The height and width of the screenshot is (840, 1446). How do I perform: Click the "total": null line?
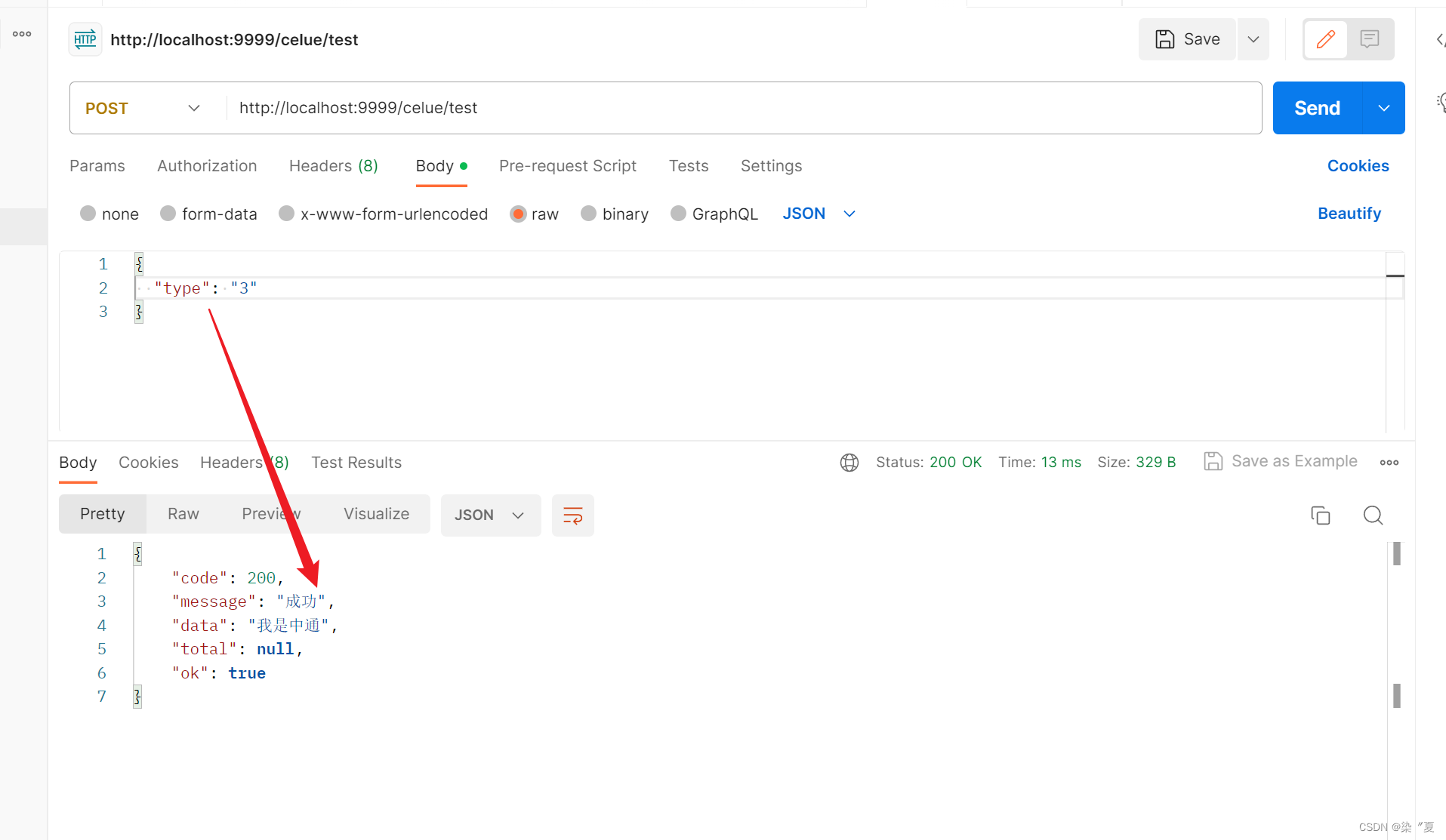(237, 649)
